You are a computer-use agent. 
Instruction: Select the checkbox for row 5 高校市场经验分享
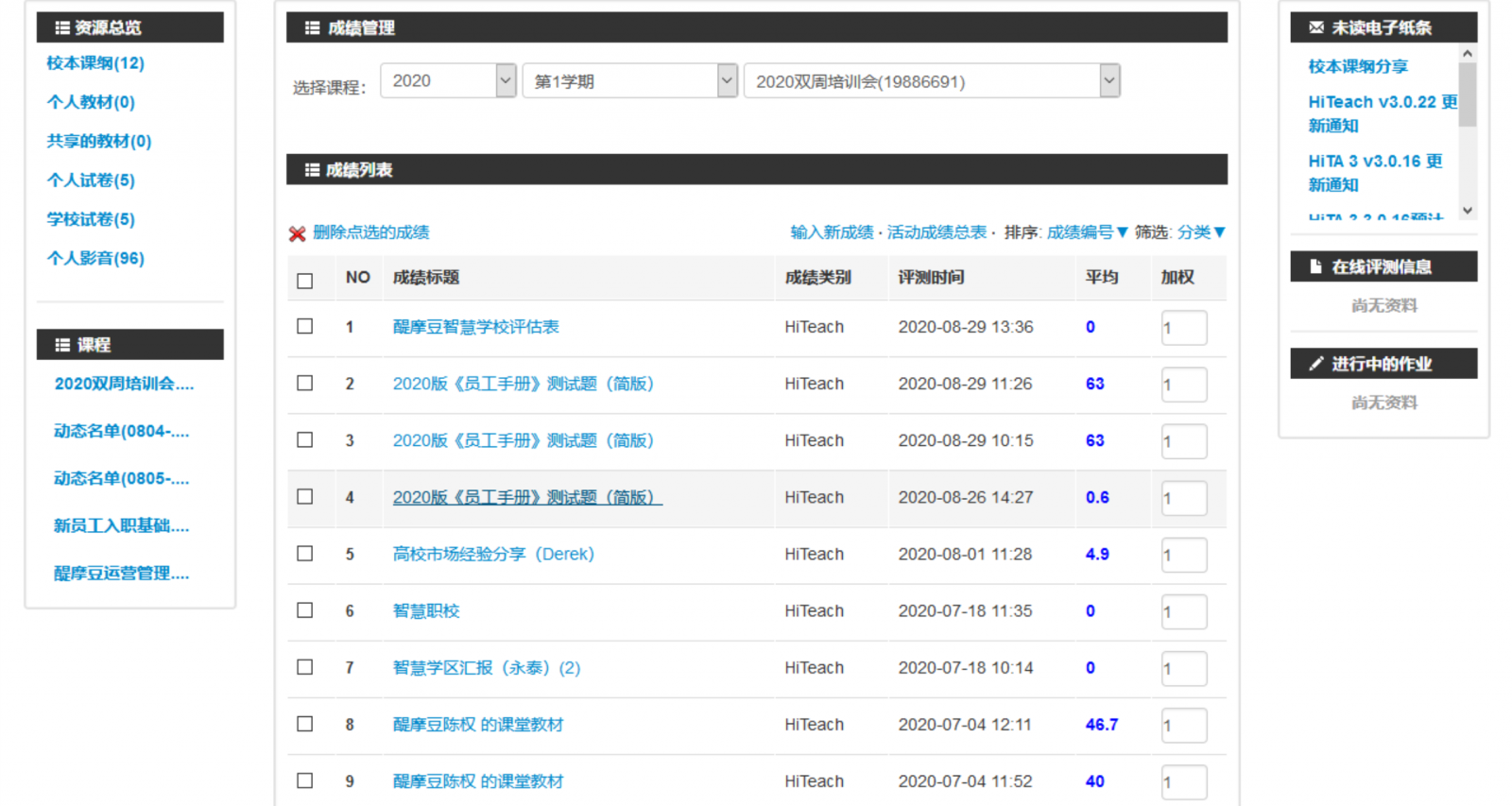304,553
